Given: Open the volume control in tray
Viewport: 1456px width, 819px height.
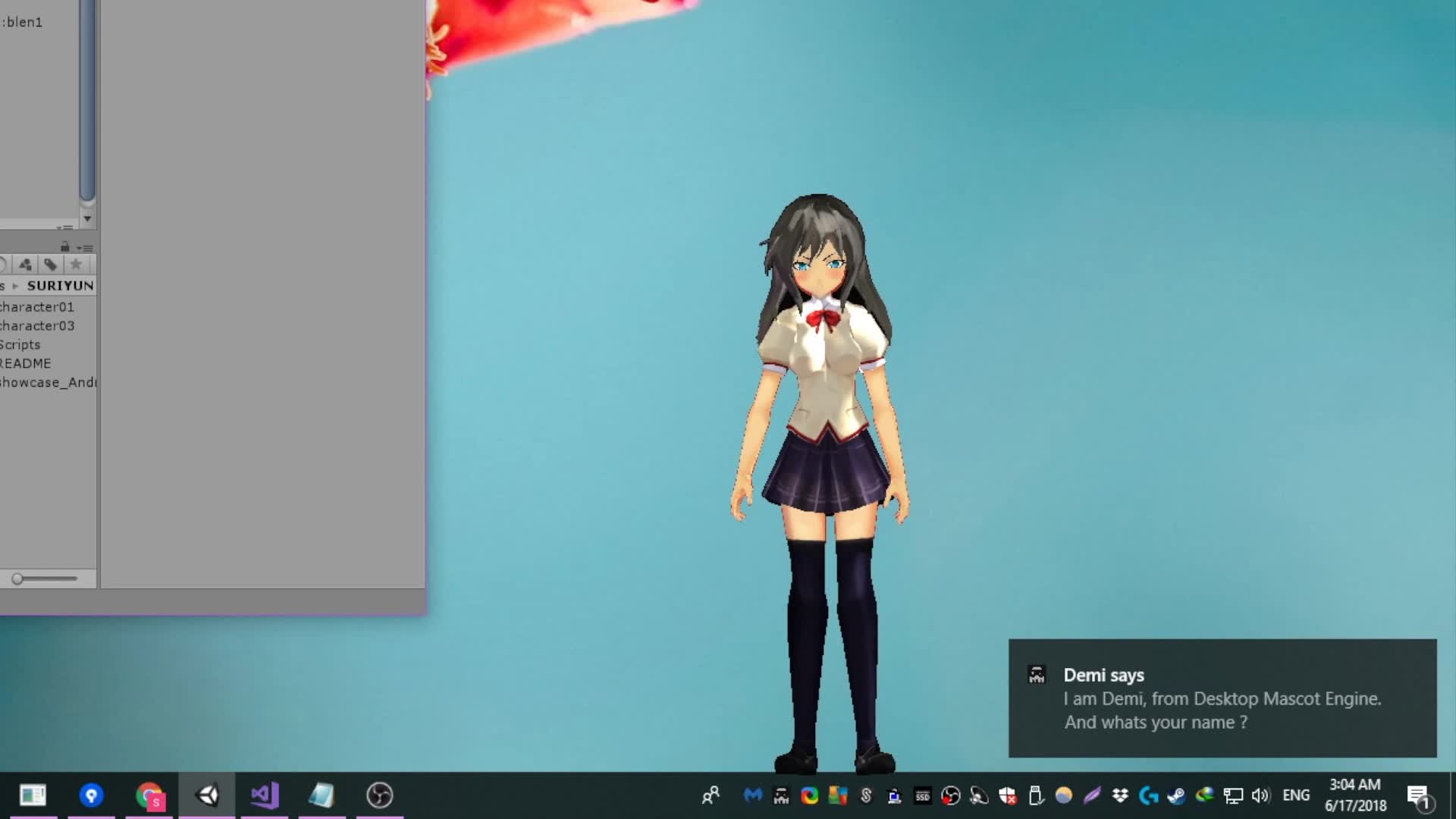Looking at the screenshot, I should (1260, 795).
